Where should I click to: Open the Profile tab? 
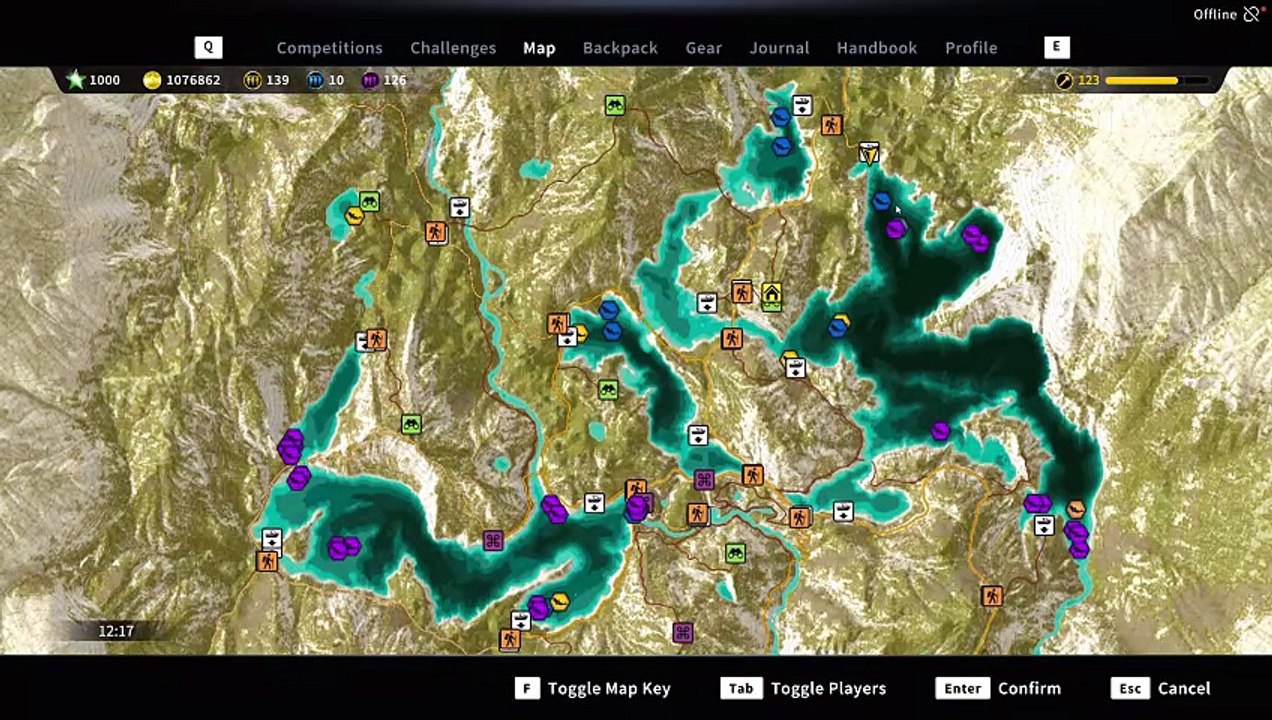pyautogui.click(x=971, y=48)
